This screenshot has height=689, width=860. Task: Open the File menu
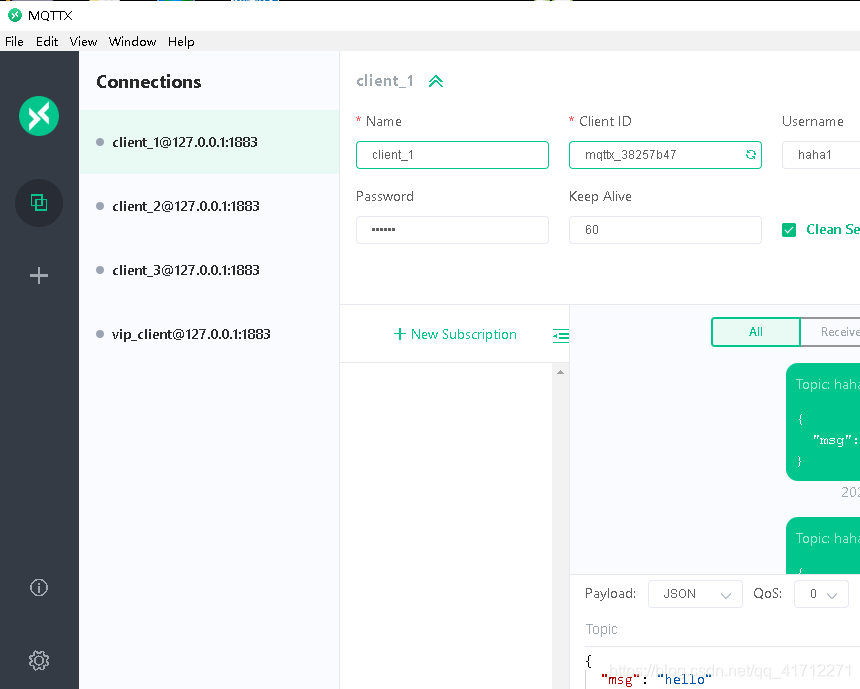14,42
